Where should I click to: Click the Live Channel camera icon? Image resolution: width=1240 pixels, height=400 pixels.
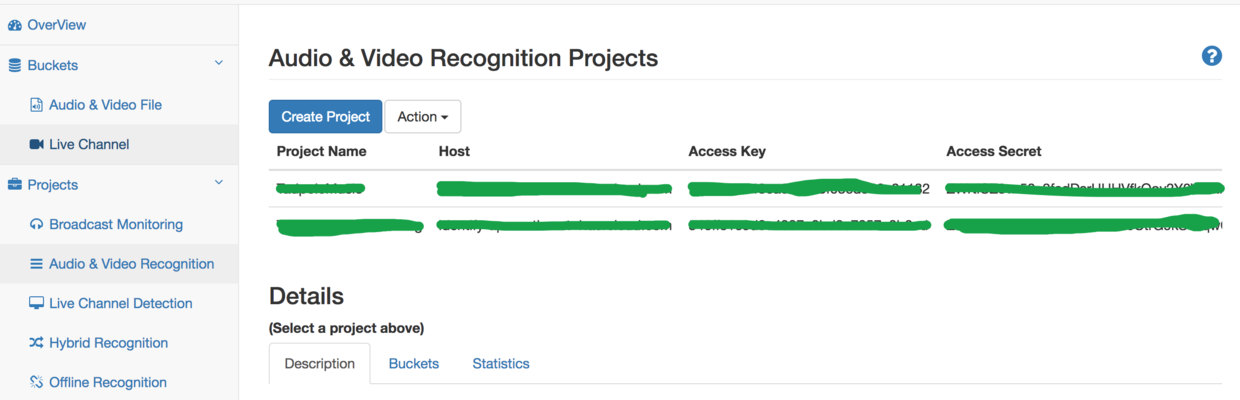pos(36,145)
